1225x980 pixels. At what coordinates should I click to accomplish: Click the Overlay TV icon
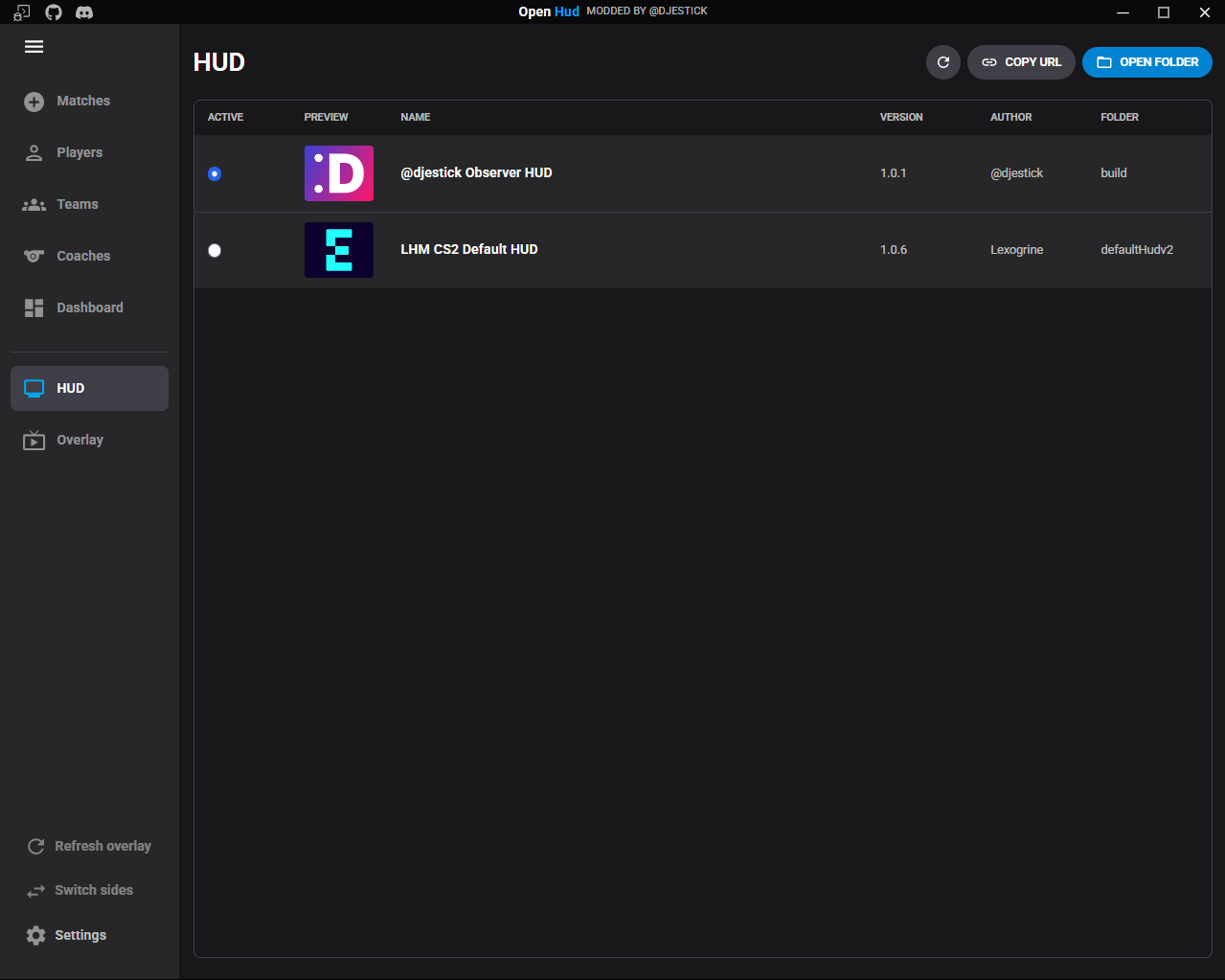34,440
